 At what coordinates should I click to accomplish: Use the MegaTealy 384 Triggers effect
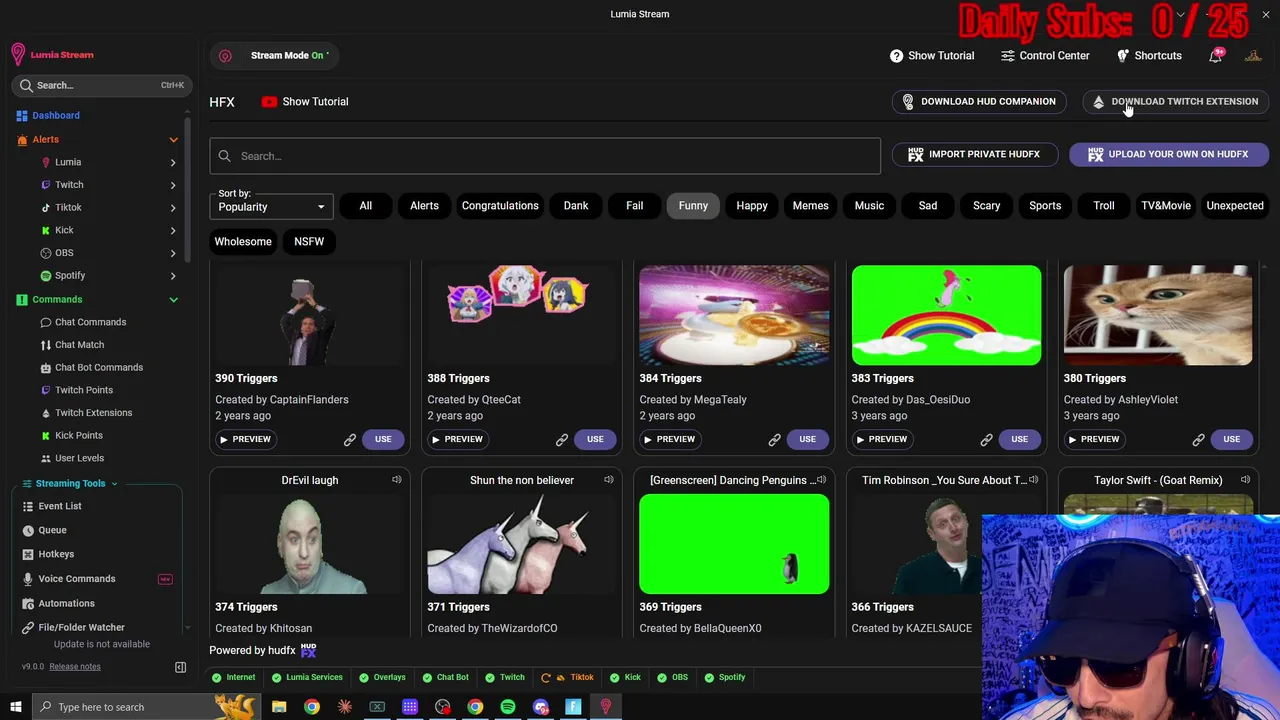click(x=807, y=440)
